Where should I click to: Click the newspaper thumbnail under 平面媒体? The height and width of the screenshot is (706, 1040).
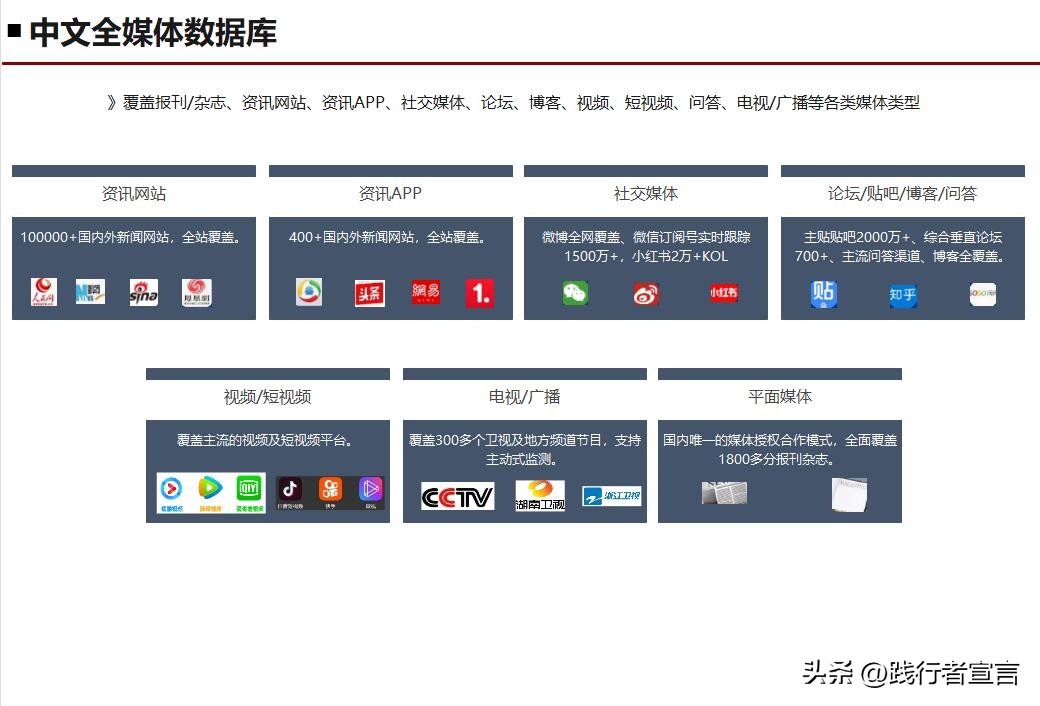tap(724, 491)
